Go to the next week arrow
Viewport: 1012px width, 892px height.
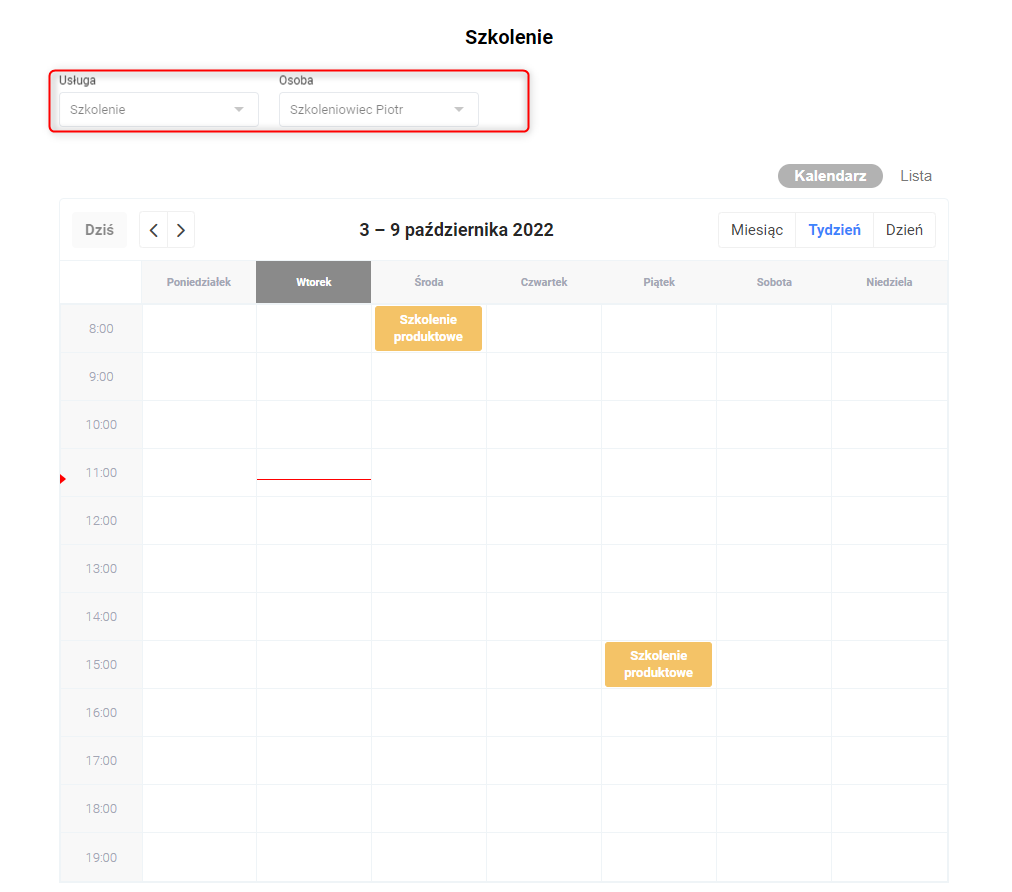point(181,230)
